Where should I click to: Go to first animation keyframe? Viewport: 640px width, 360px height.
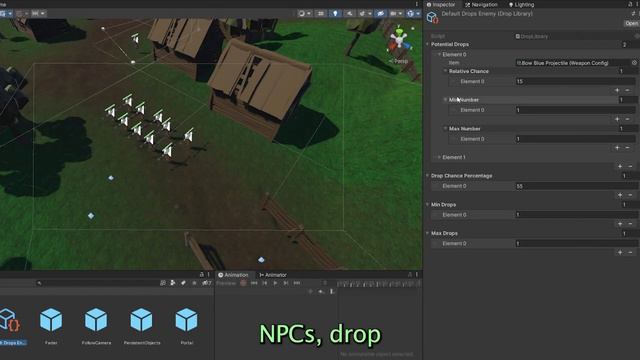254,283
